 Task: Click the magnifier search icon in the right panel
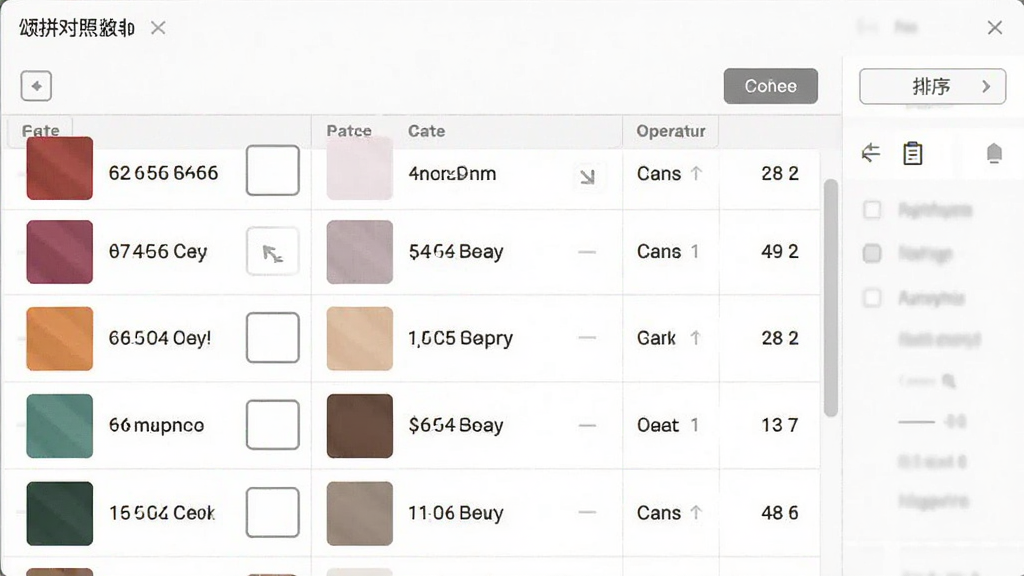coord(949,381)
